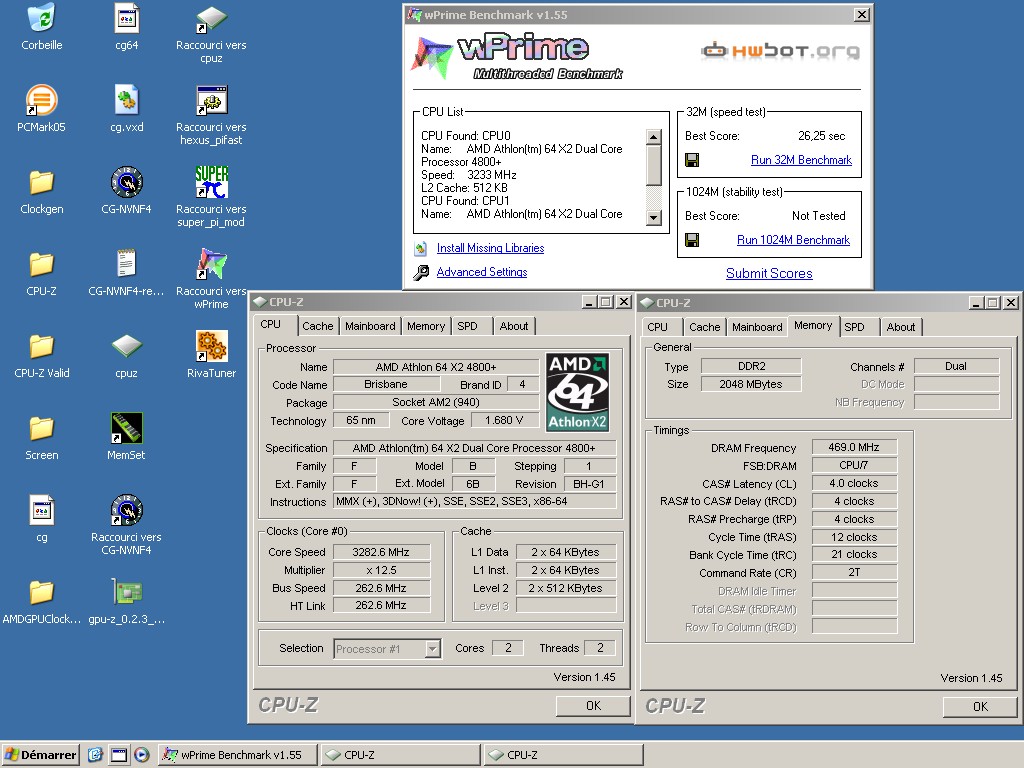The height and width of the screenshot is (768, 1024).
Task: Open the Clockgen folder
Action: click(x=42, y=183)
